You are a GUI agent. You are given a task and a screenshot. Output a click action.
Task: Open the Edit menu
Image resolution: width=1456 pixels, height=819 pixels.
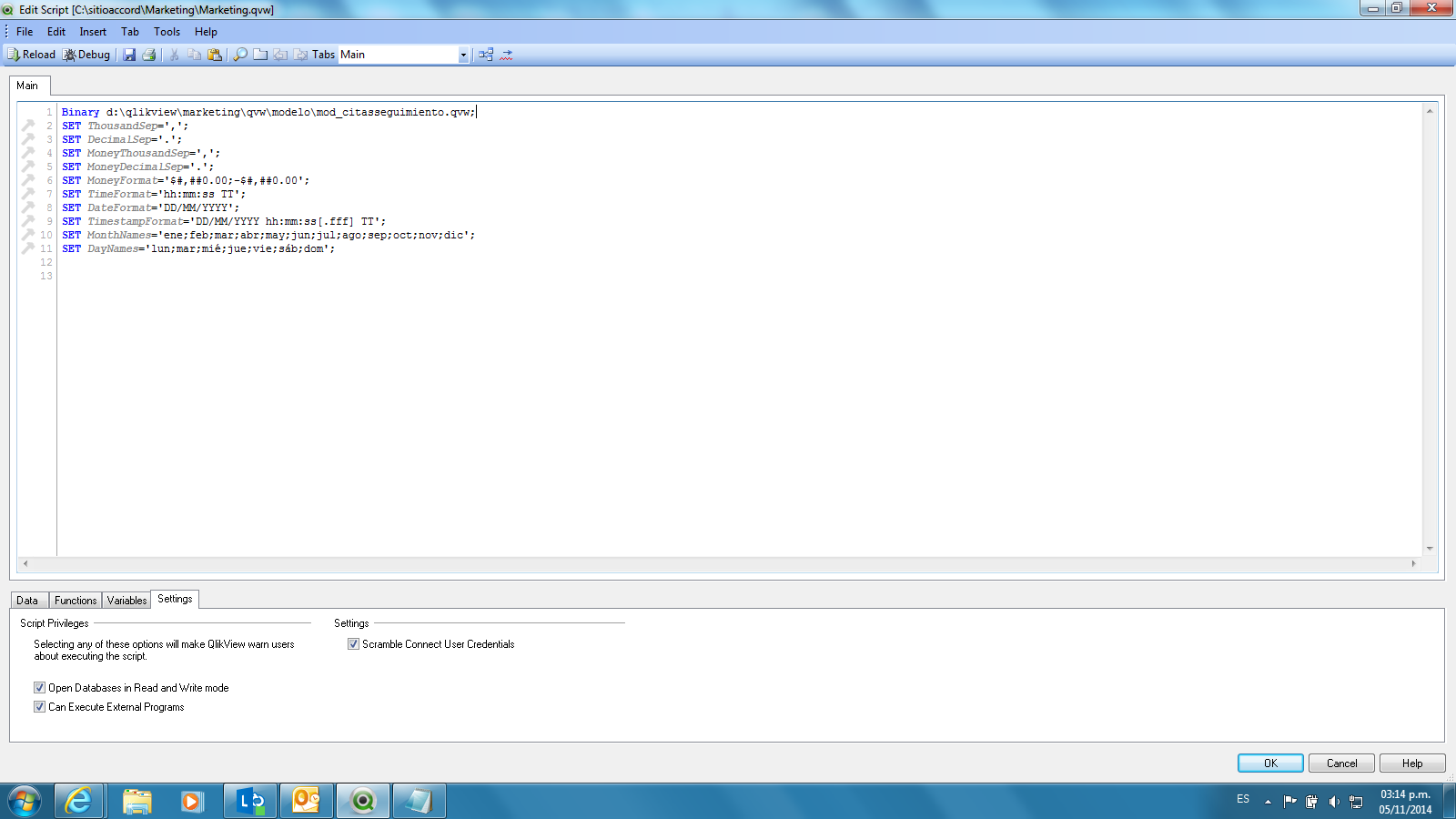tap(56, 32)
